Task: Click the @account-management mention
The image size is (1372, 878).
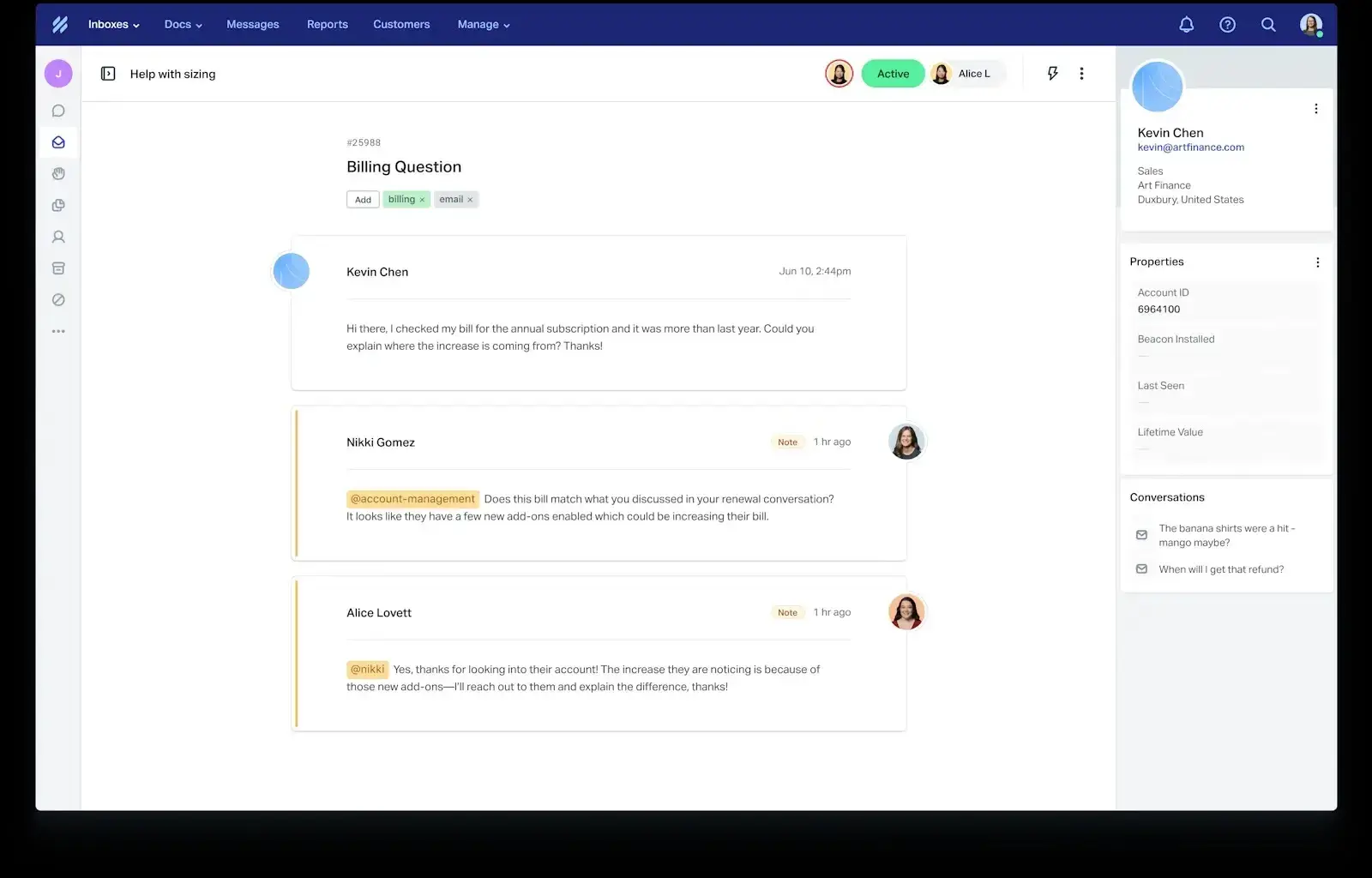Action: tap(412, 499)
